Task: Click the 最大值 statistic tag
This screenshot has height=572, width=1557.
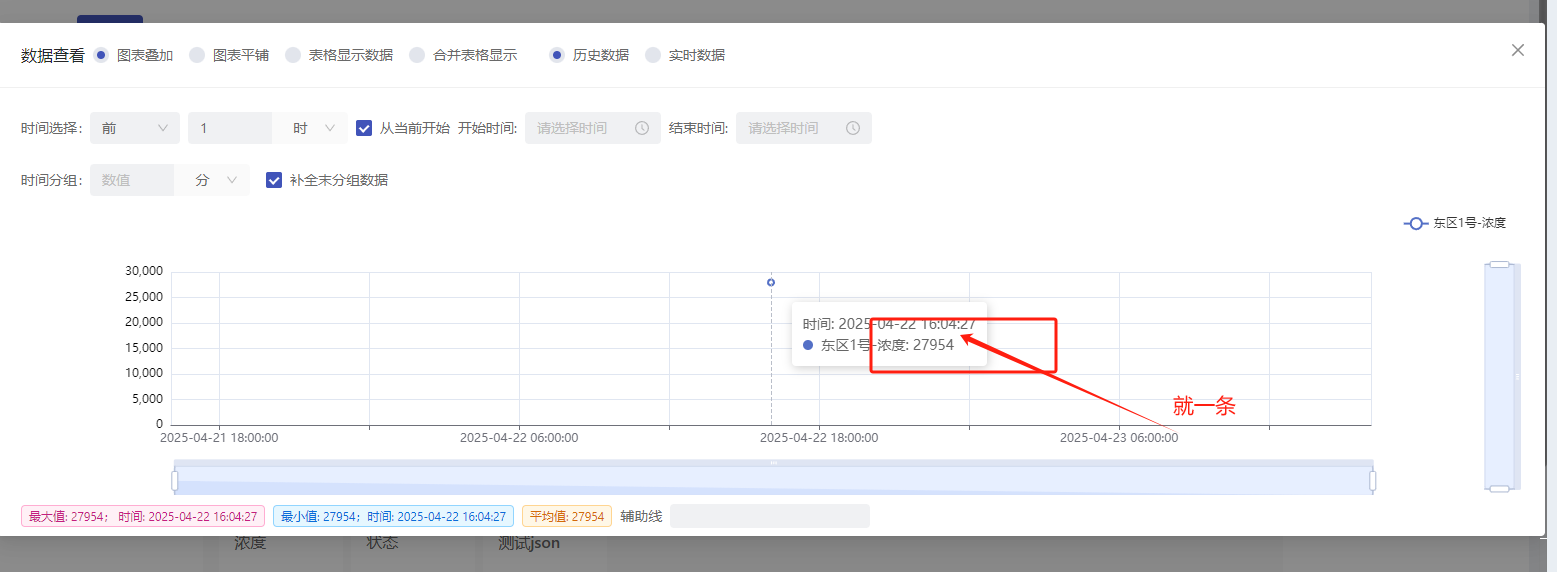Action: pos(143,516)
